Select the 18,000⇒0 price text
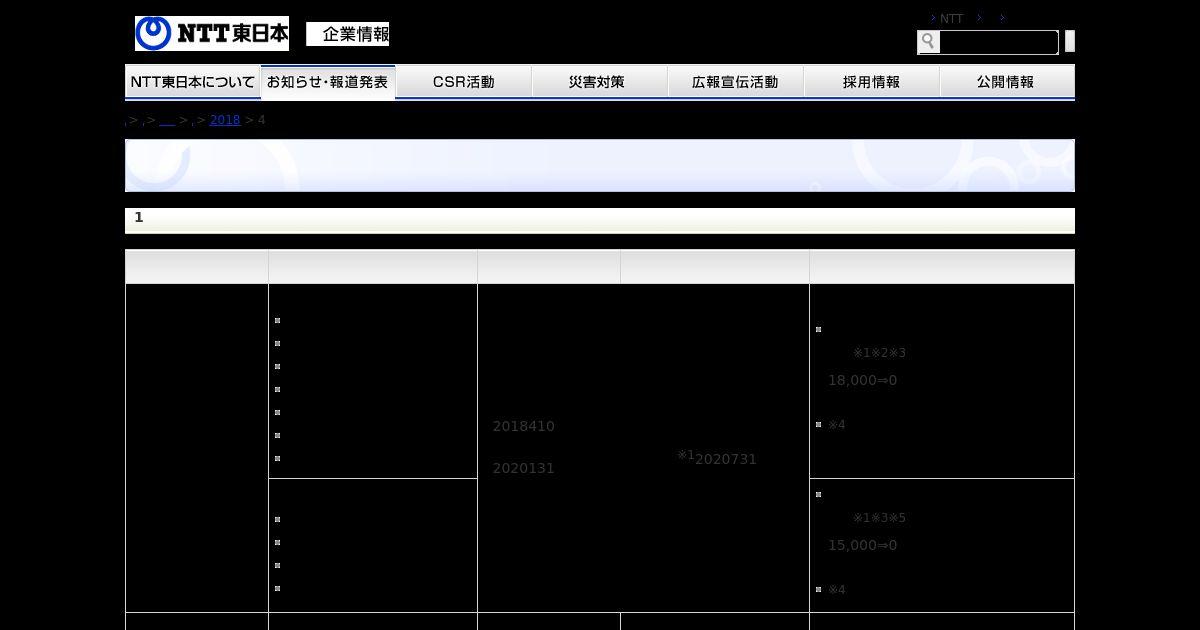The height and width of the screenshot is (630, 1200). click(862, 380)
